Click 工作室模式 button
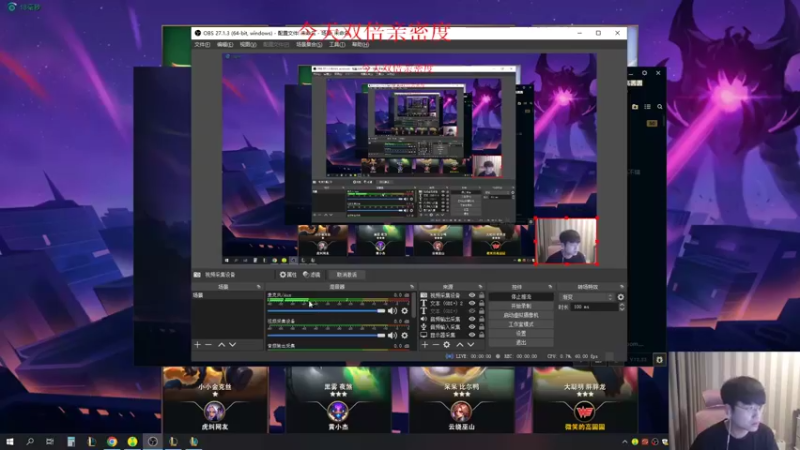 [x=521, y=324]
